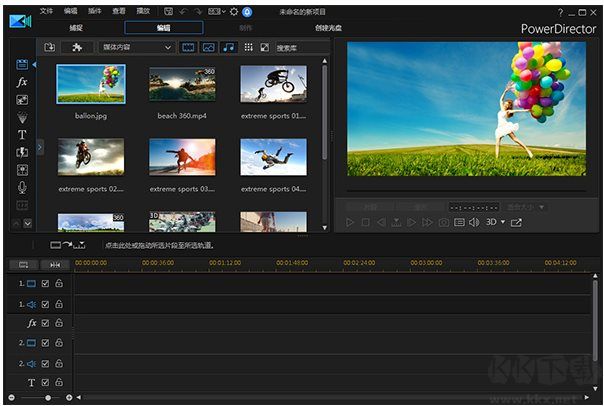Click the plug-ins puzzle piece icon
Screen dimensions: 604x406
coord(75,47)
